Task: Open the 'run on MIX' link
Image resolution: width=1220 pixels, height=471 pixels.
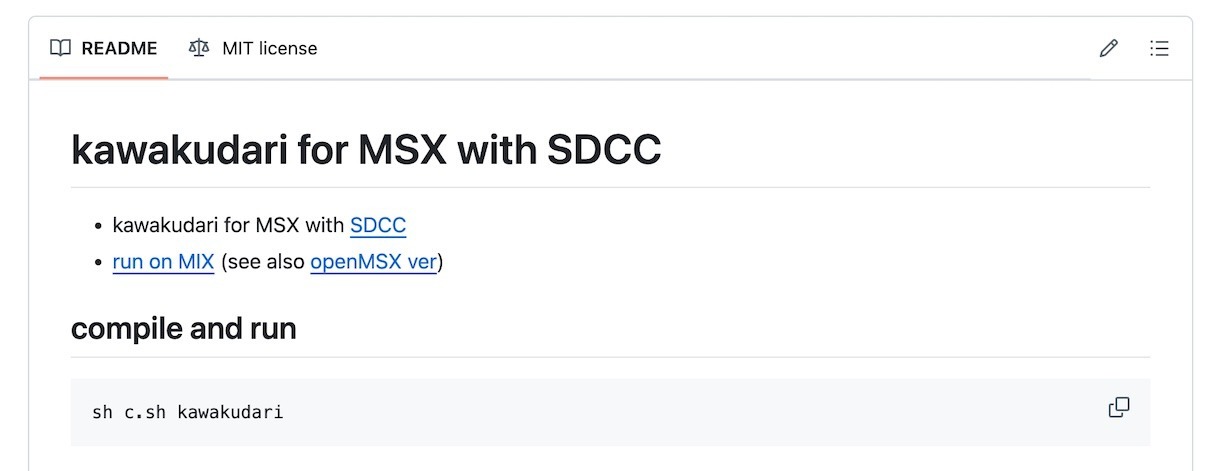Action: [x=163, y=262]
